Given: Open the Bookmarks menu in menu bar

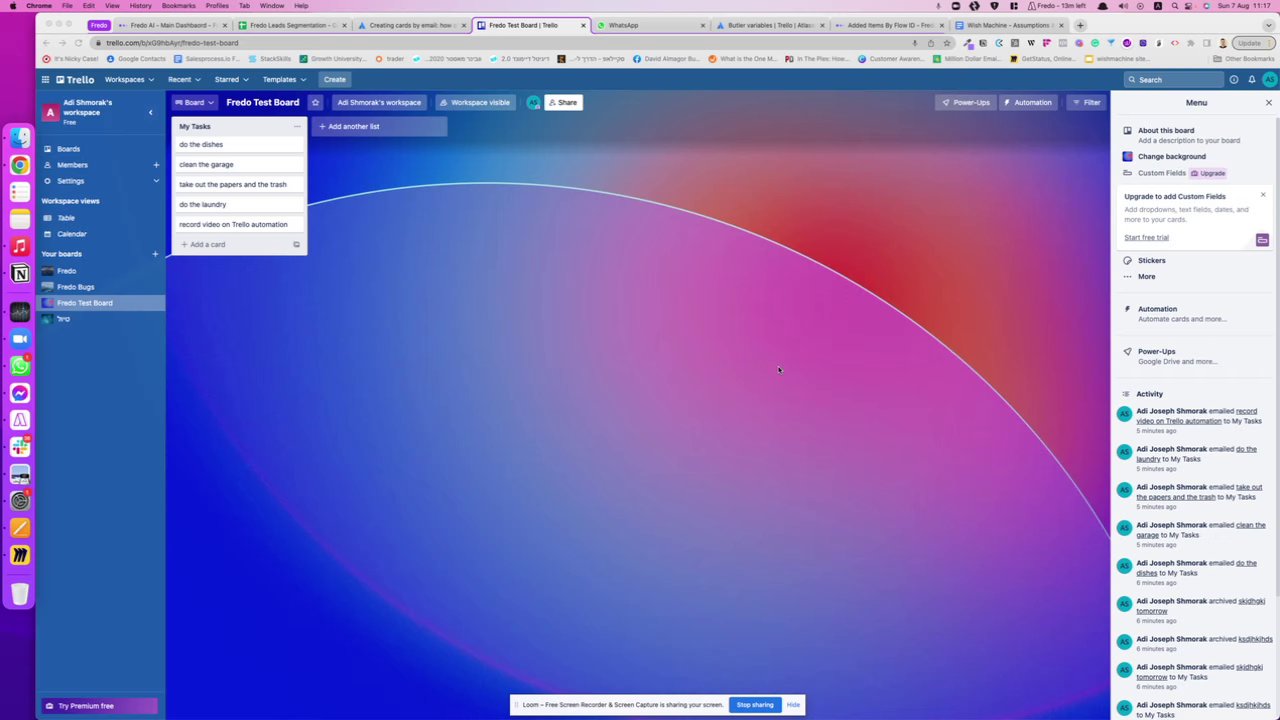Looking at the screenshot, I should click(x=178, y=6).
